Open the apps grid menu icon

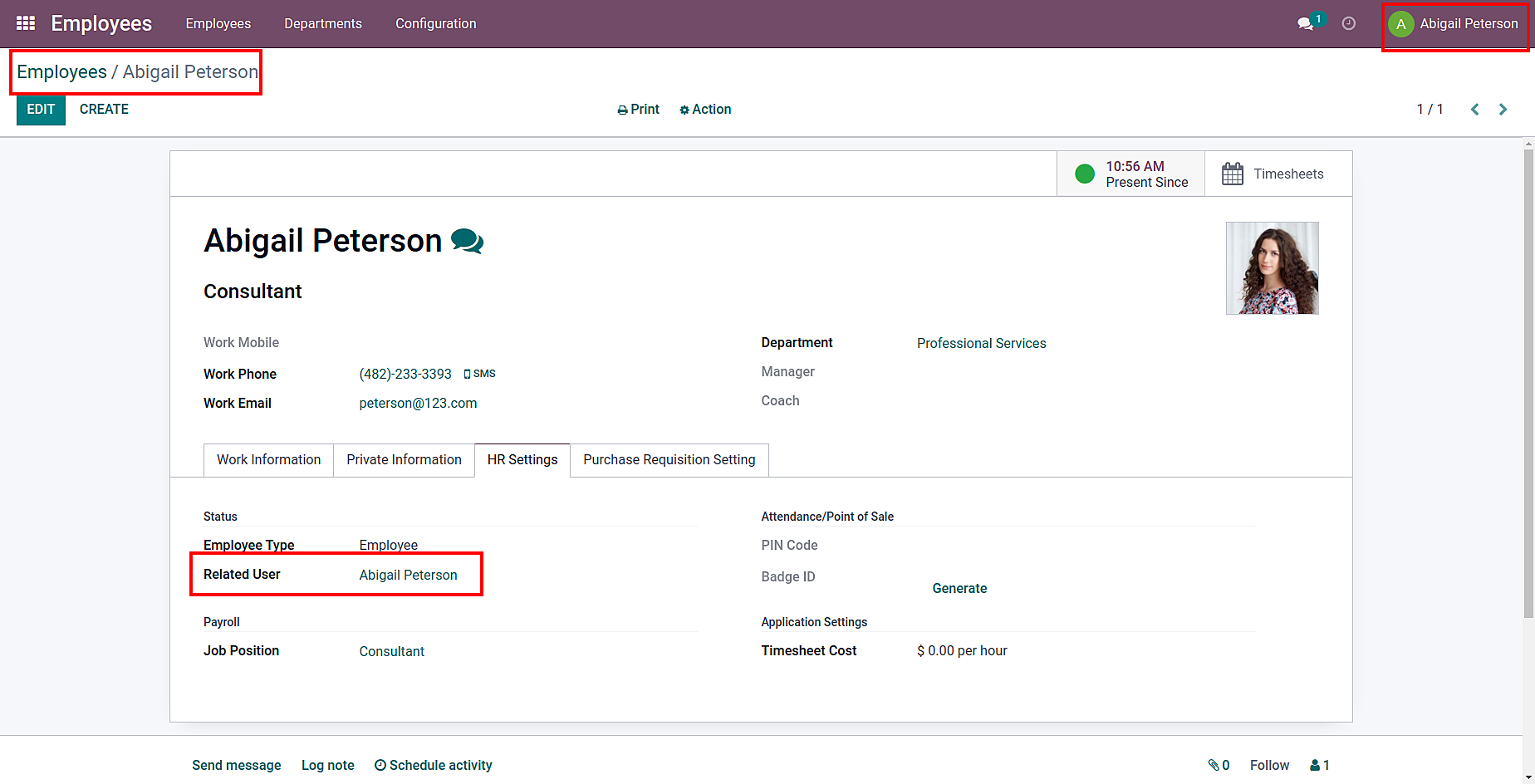(26, 23)
